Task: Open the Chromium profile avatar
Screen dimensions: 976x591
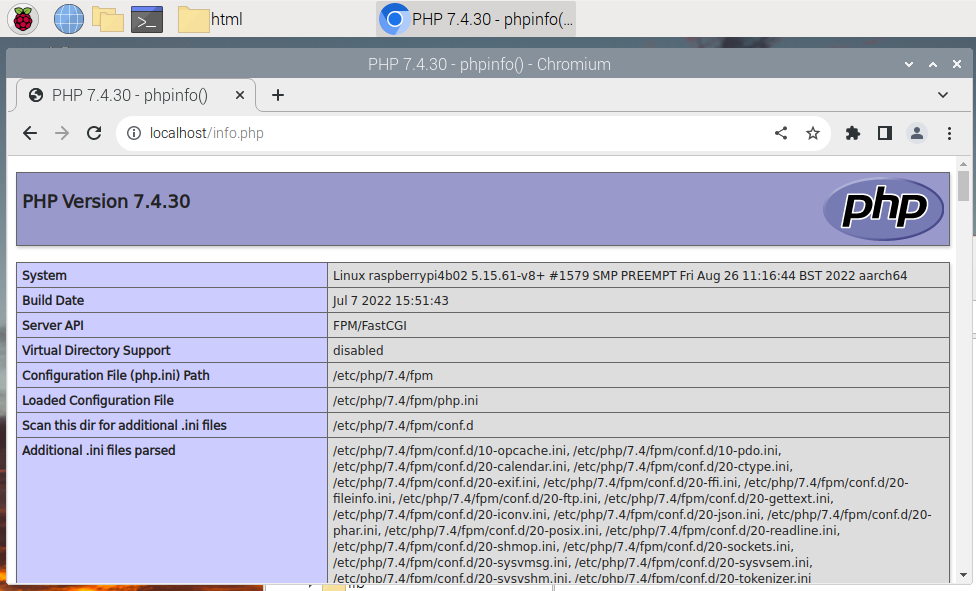Action: (x=916, y=133)
